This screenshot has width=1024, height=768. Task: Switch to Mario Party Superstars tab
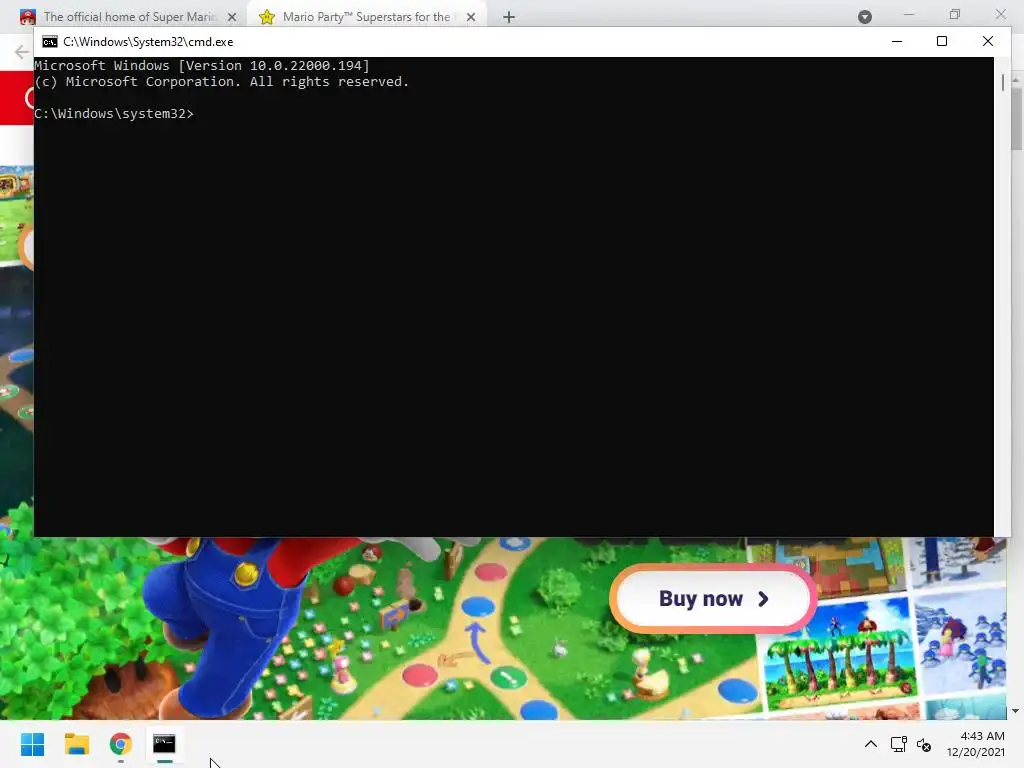366,17
